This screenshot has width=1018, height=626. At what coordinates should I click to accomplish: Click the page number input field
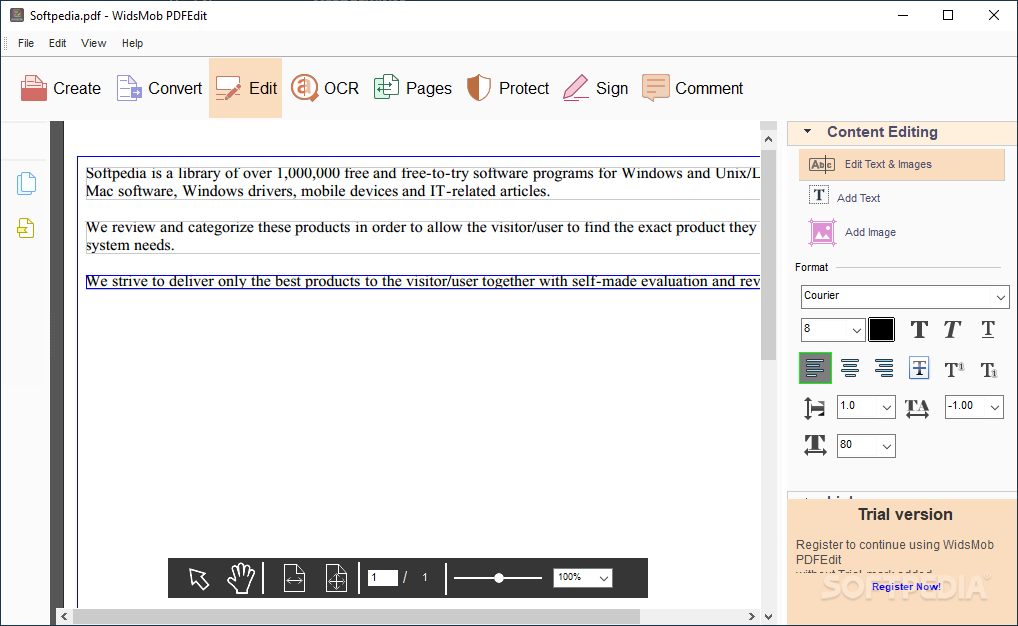(x=383, y=577)
